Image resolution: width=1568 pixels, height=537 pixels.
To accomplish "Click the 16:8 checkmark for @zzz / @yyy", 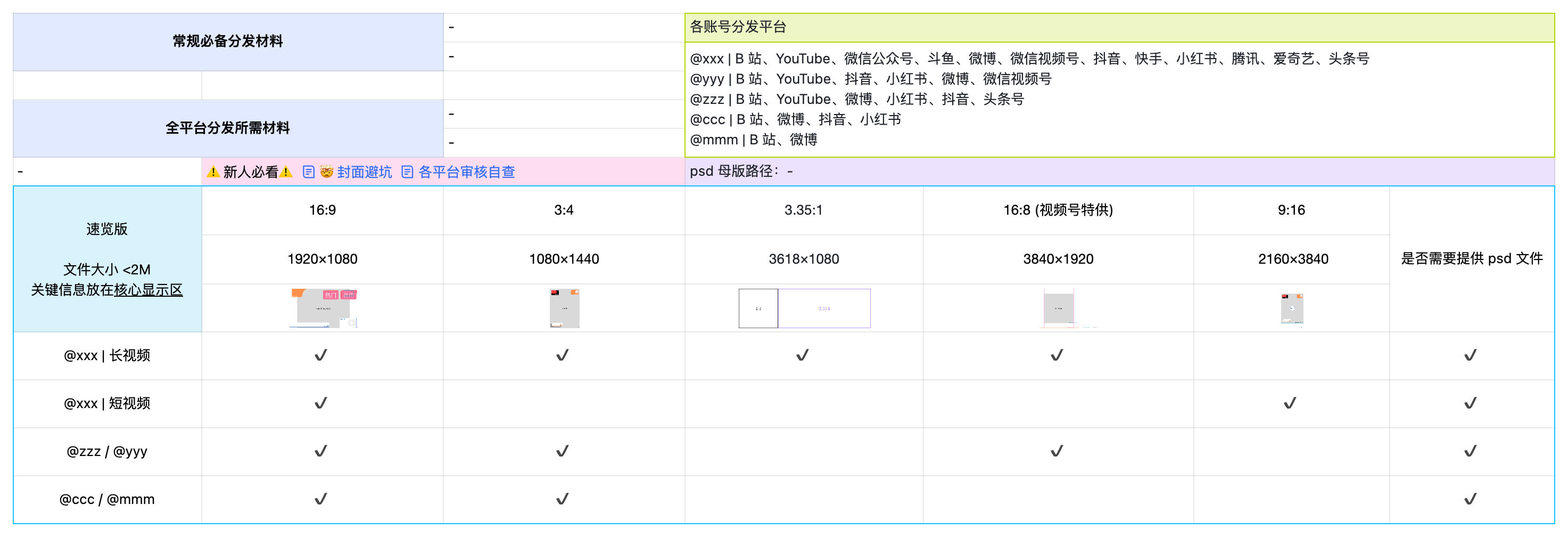I will click(x=1057, y=451).
